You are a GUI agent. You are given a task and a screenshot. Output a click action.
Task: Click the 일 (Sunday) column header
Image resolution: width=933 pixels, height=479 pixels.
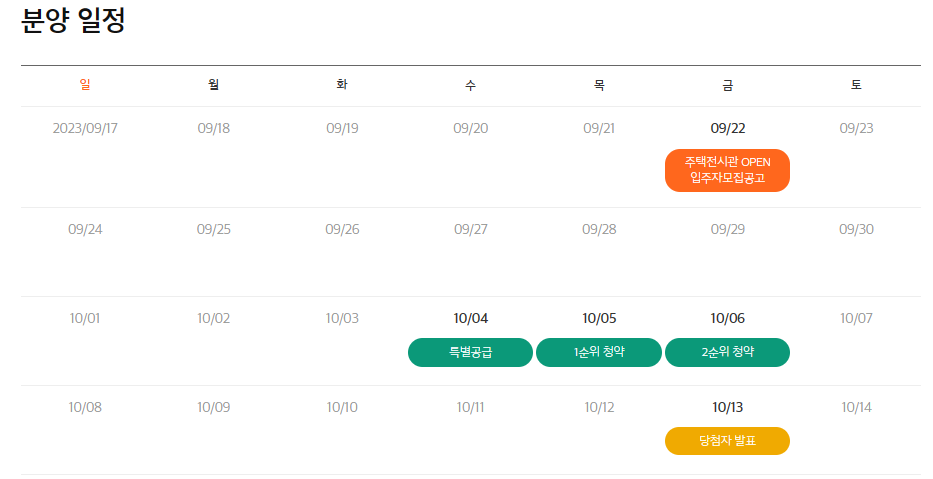[x=85, y=84]
